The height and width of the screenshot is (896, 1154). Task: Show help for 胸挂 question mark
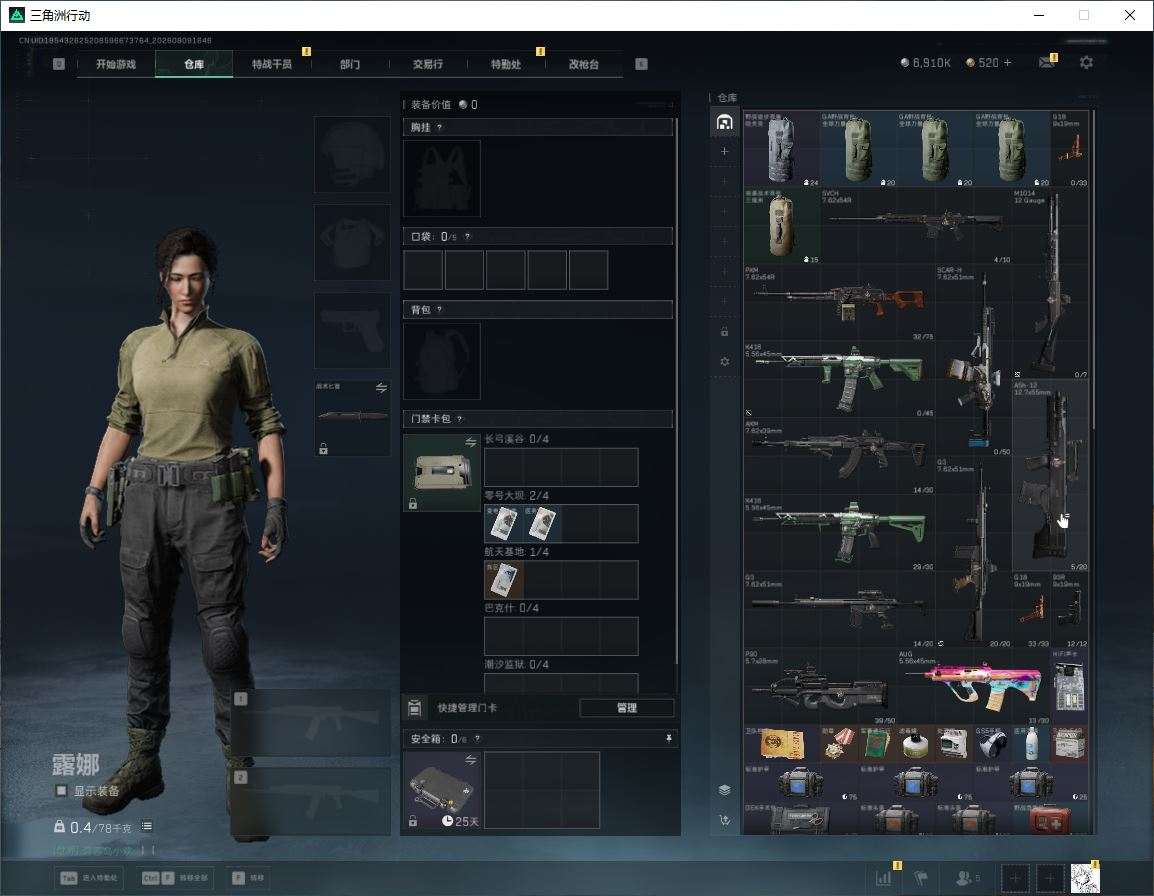click(439, 127)
